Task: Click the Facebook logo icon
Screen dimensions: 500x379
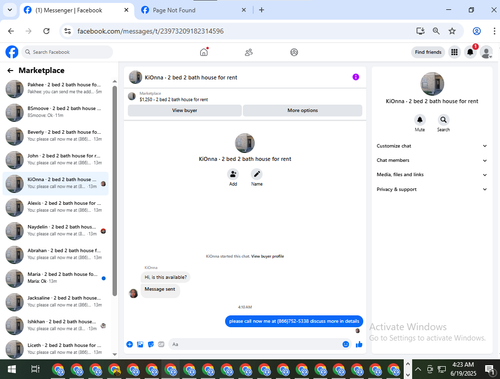Action: (12, 52)
